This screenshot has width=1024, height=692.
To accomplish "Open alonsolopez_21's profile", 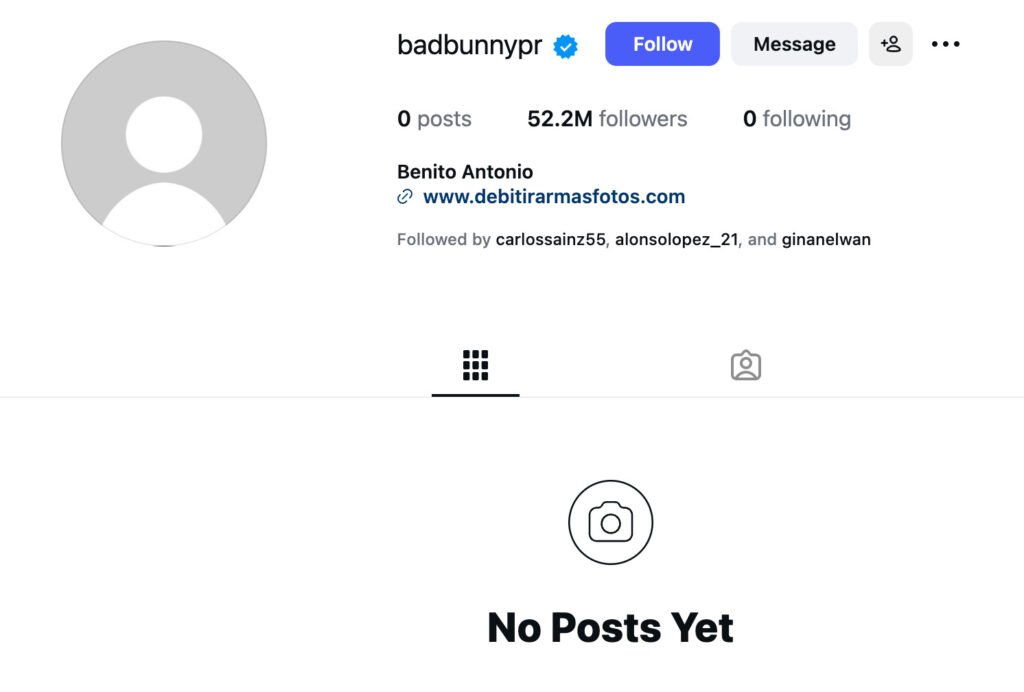I will [676, 240].
